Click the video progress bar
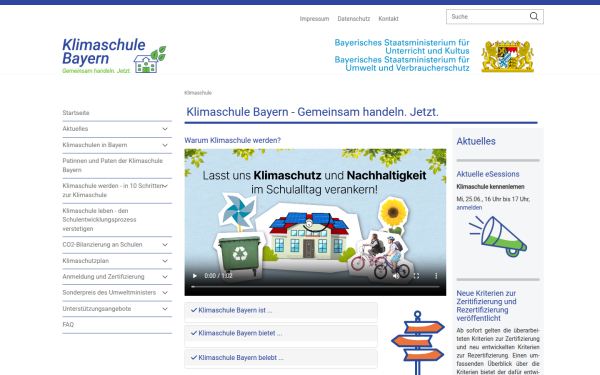The width and height of the screenshot is (600, 375). tap(315, 286)
